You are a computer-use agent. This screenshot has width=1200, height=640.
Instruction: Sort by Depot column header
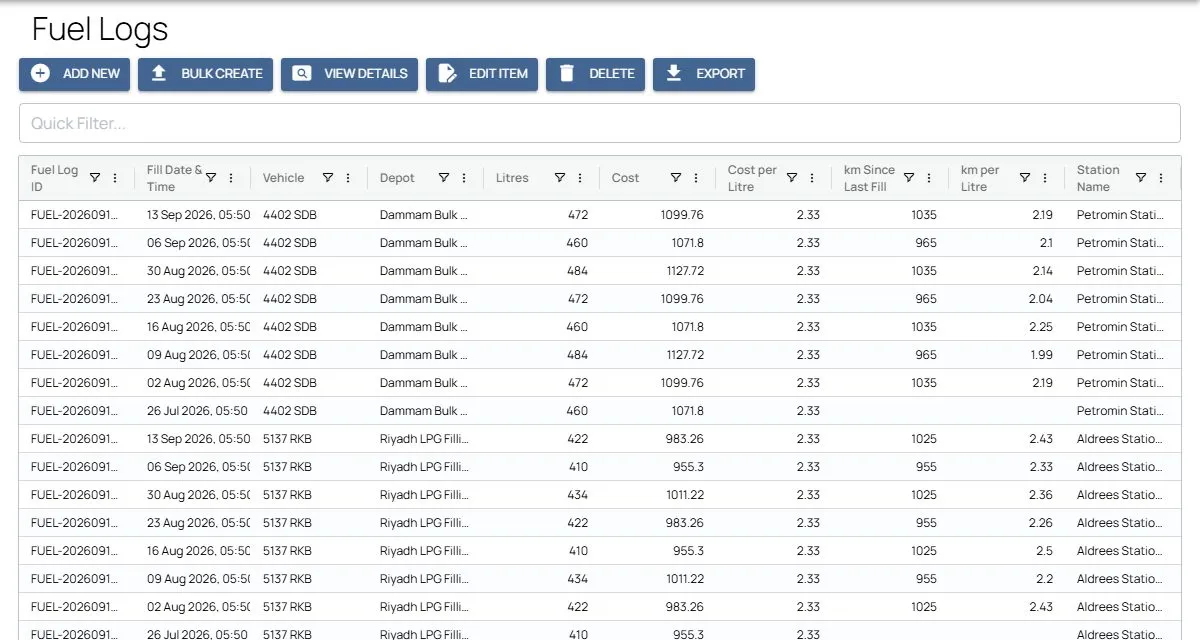397,178
